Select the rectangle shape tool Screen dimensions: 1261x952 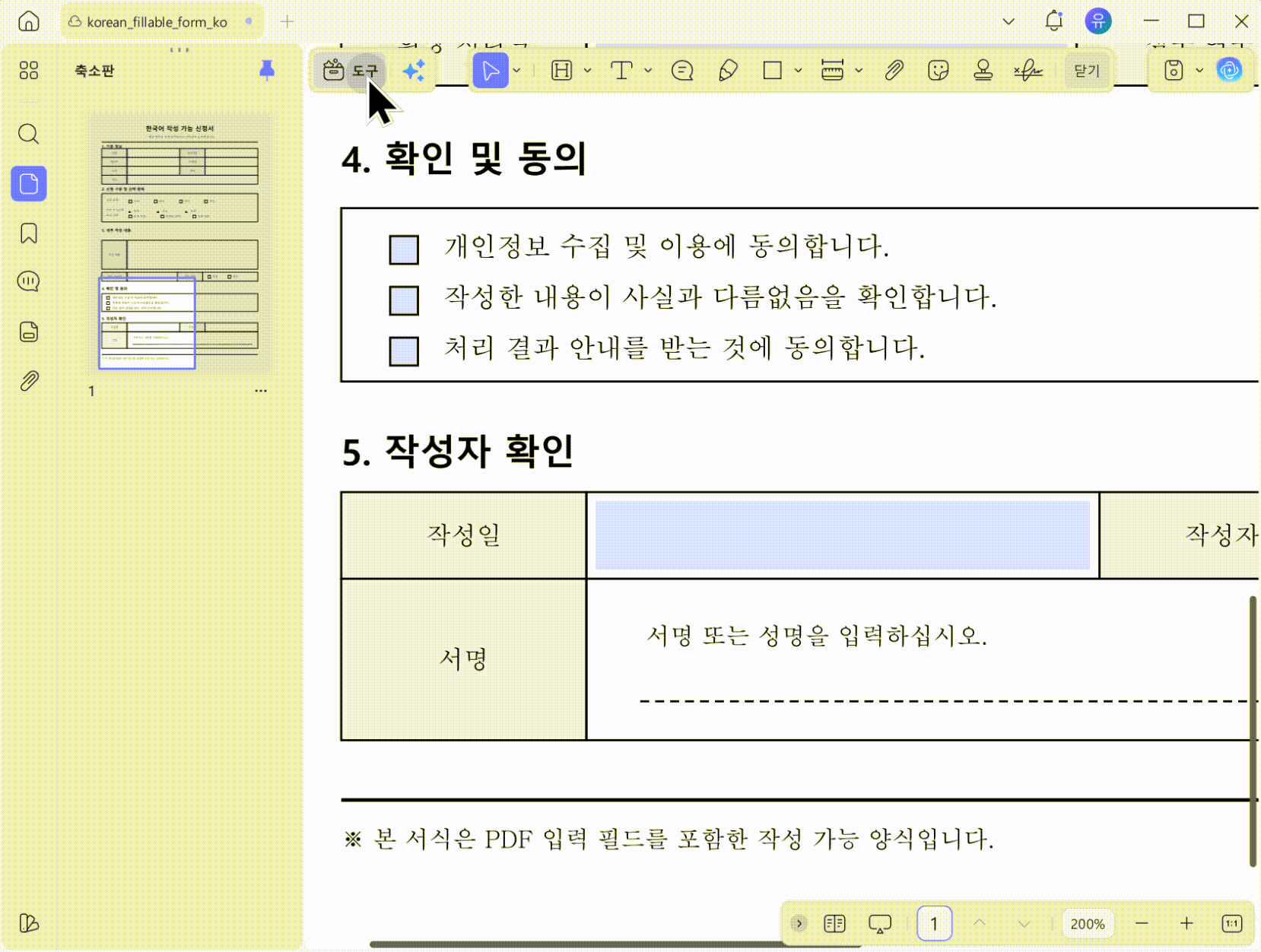click(x=772, y=71)
